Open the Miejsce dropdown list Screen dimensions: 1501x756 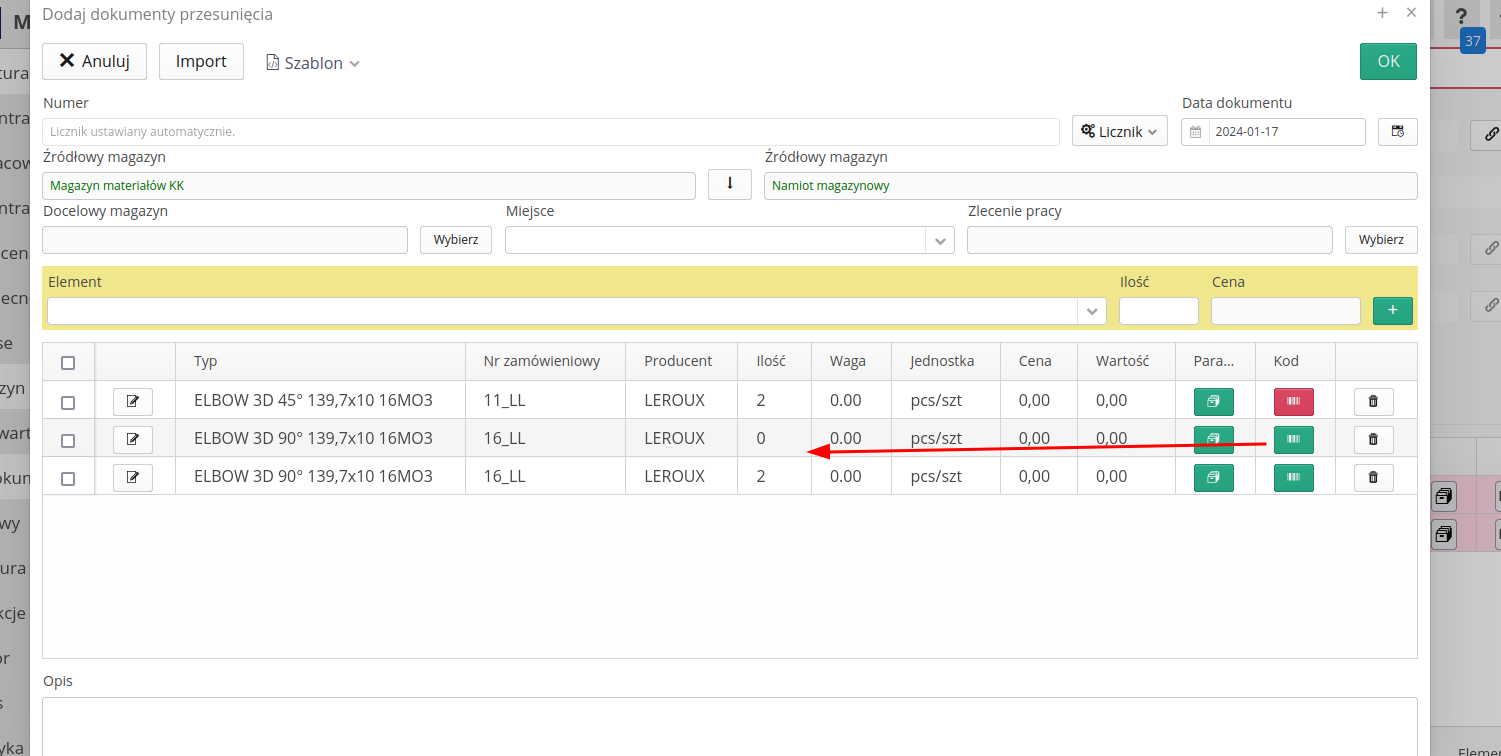[x=939, y=240]
